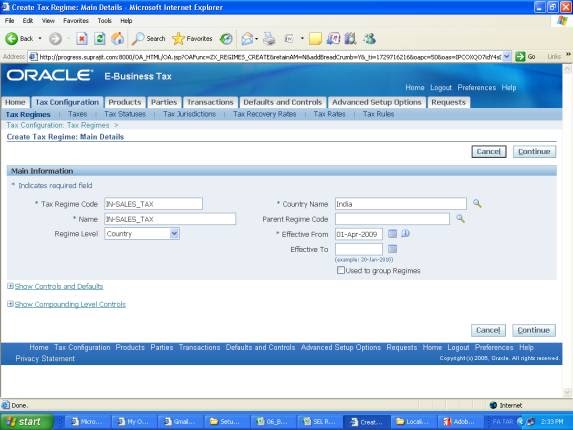
Task: Open the Tax Rates subtab
Action: (x=329, y=114)
